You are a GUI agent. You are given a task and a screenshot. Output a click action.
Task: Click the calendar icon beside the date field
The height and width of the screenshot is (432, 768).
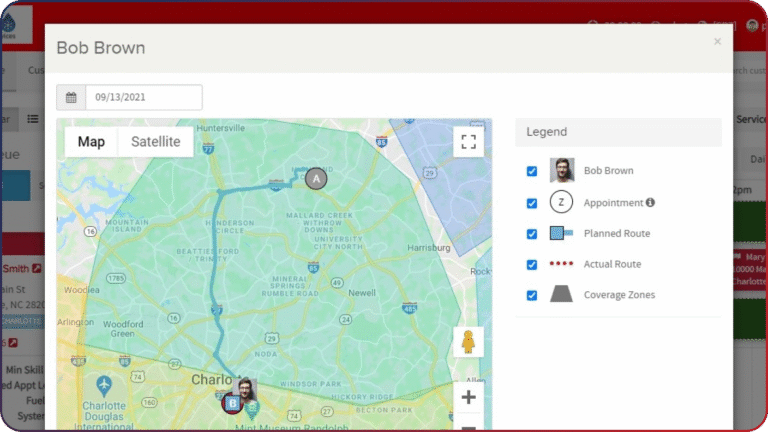(x=71, y=97)
